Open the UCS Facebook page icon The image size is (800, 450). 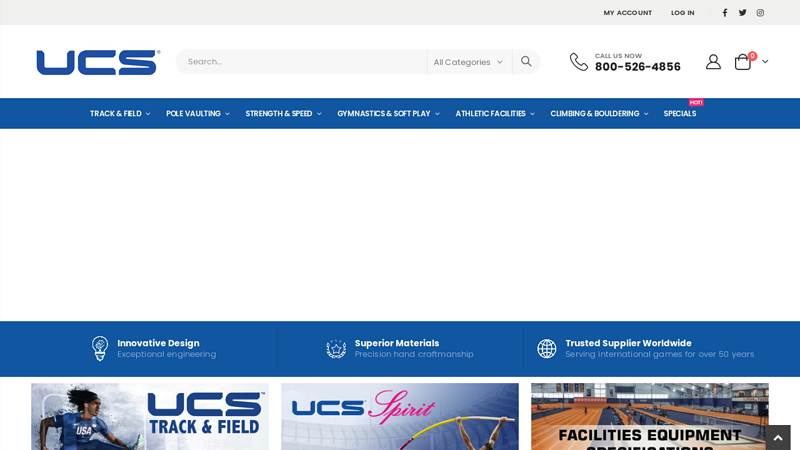tap(724, 13)
